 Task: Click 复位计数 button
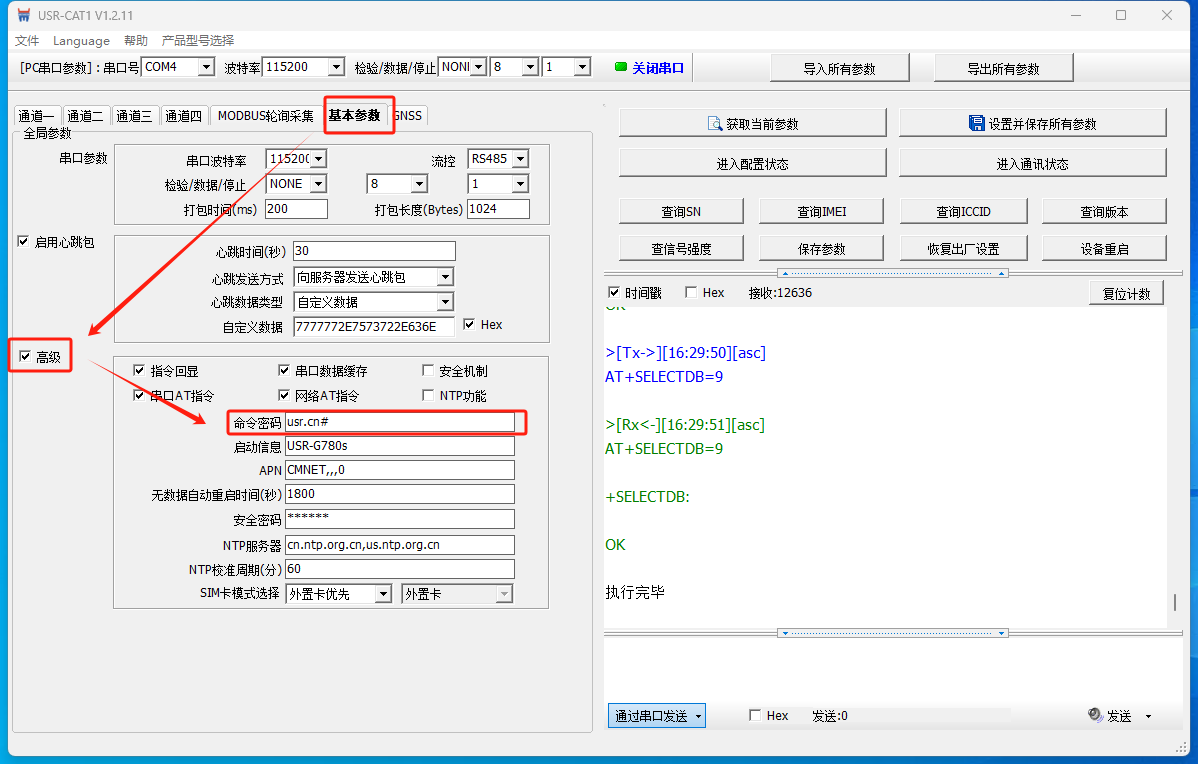click(x=1126, y=293)
